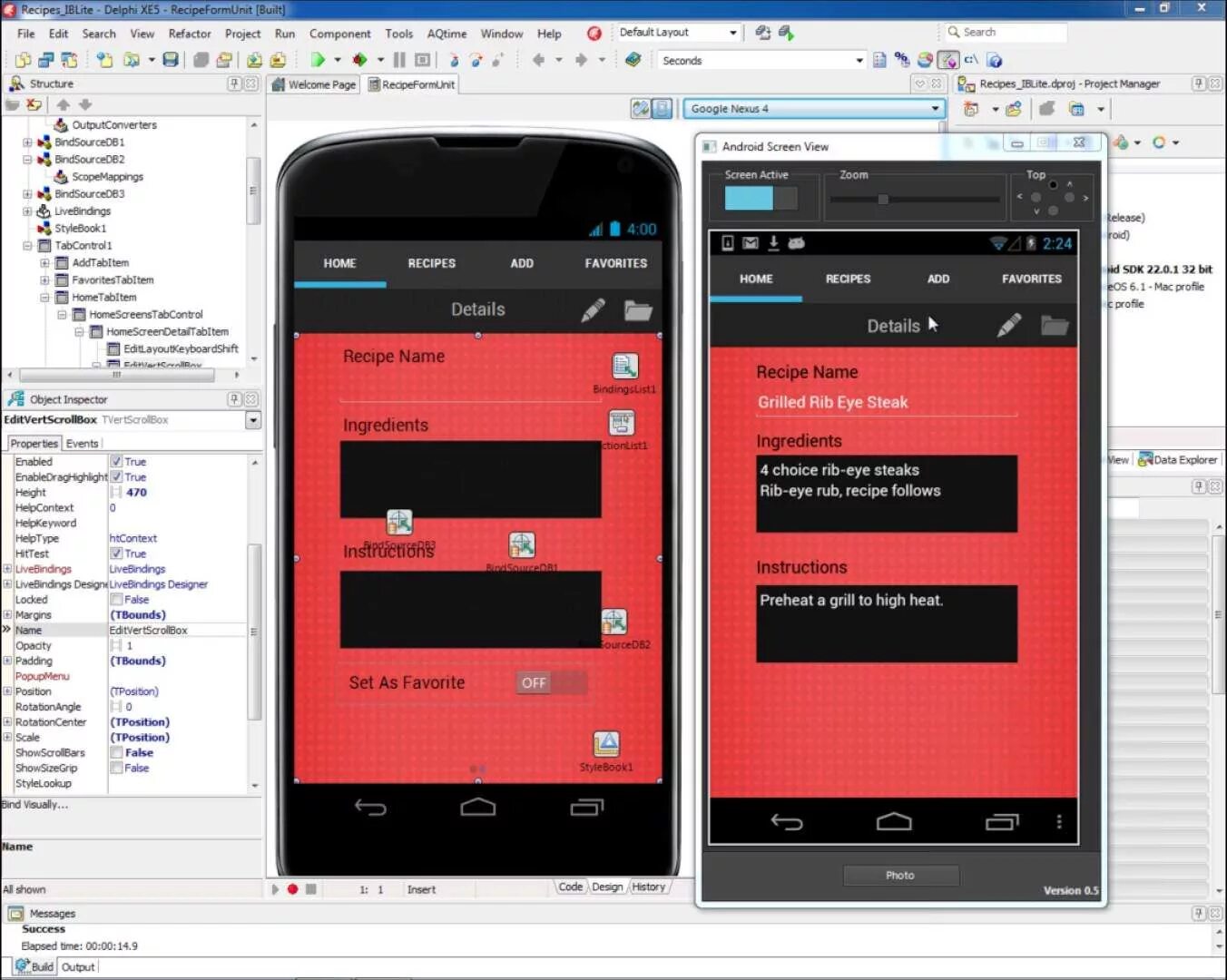Click the Grilled Rib Eye Steak name field
Screen dimensions: 1227x980
point(887,402)
